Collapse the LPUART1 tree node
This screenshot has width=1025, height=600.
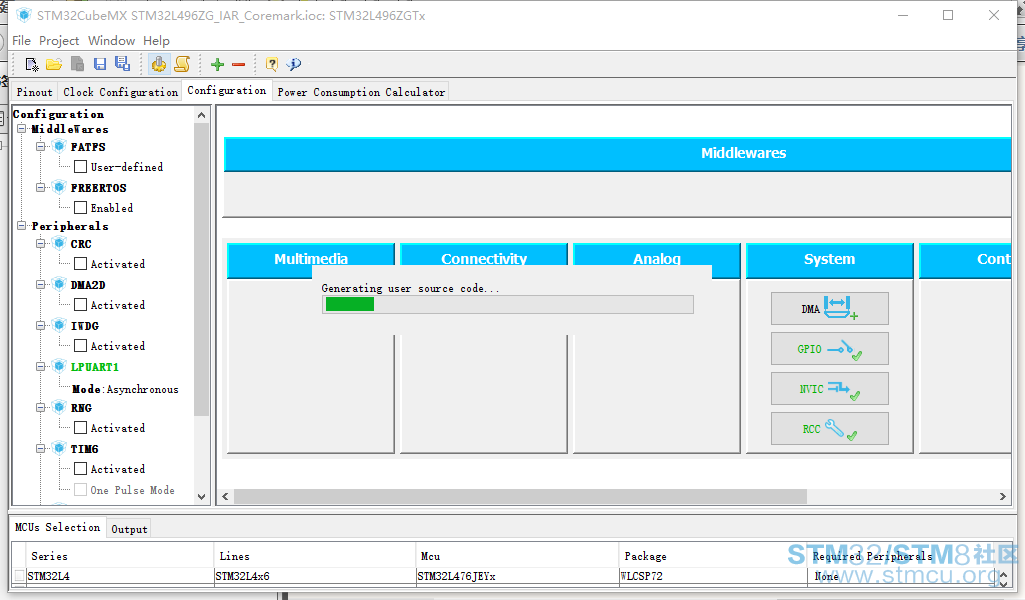point(41,367)
